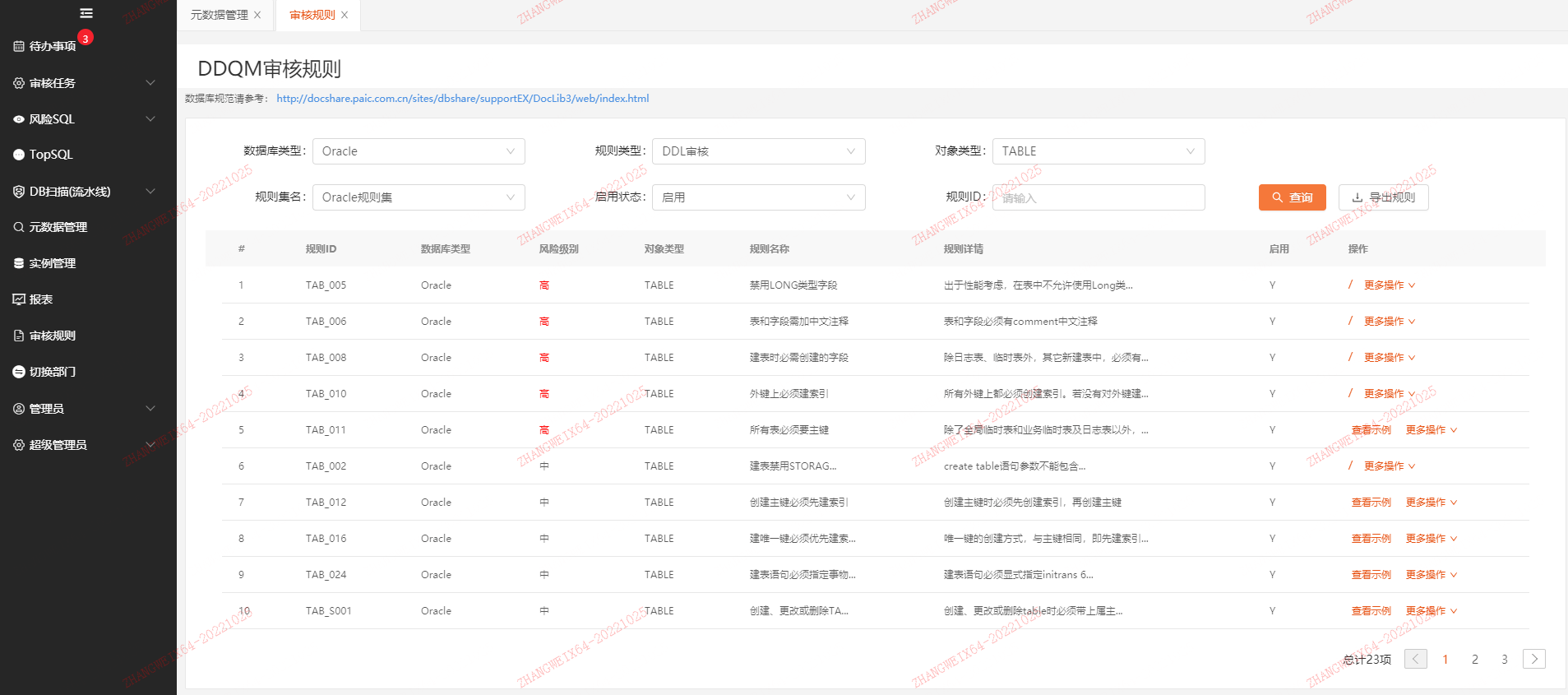Screen dimensions: 1568x695
Task: Collapse the sidebar with the hamburger icon
Action: pos(86,13)
